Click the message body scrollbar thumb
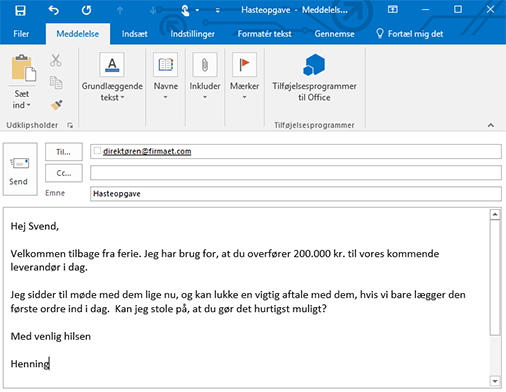This screenshot has width=506, height=392. [495, 277]
